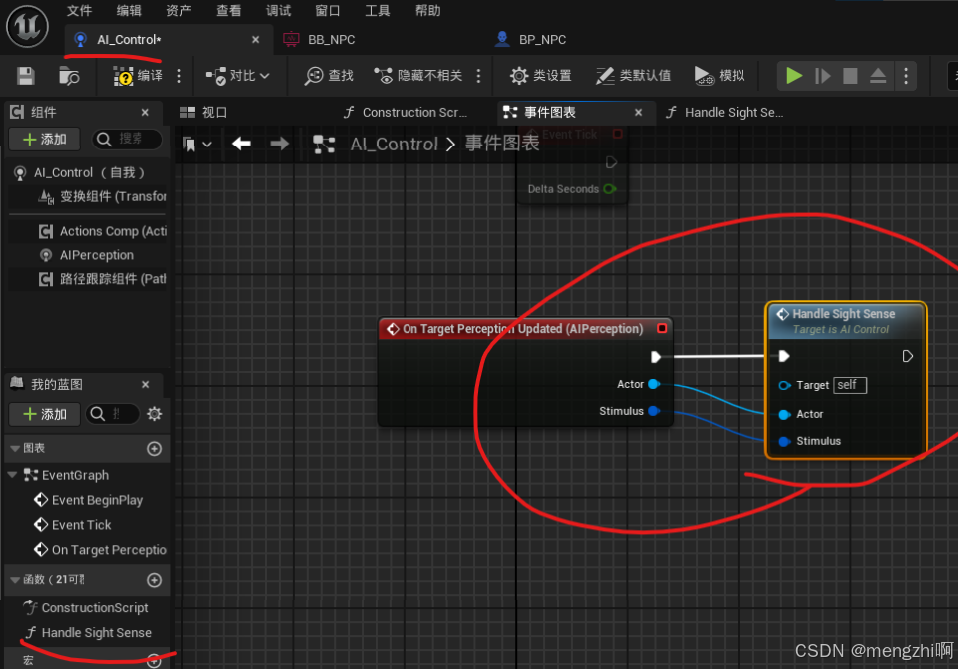958x669 pixels.
Task: Open the 帮助 menu
Action: [x=427, y=10]
